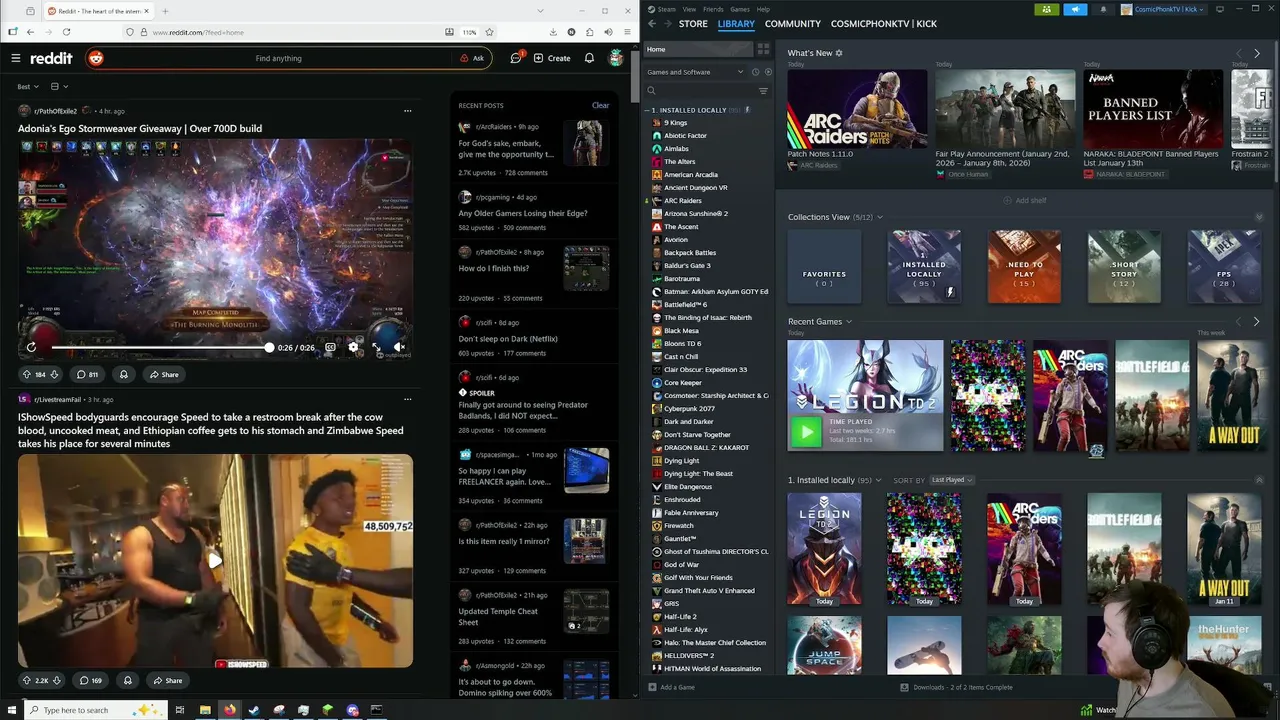Open Steam Downloads status
Screen dimensions: 1280x720
click(x=956, y=687)
